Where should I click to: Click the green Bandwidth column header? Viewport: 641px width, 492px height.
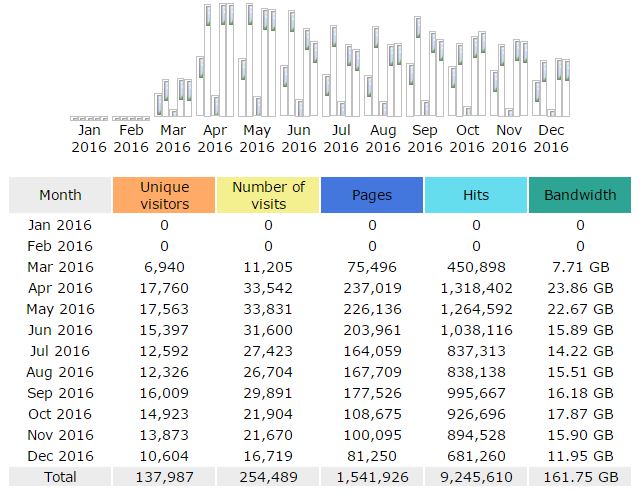click(580, 195)
